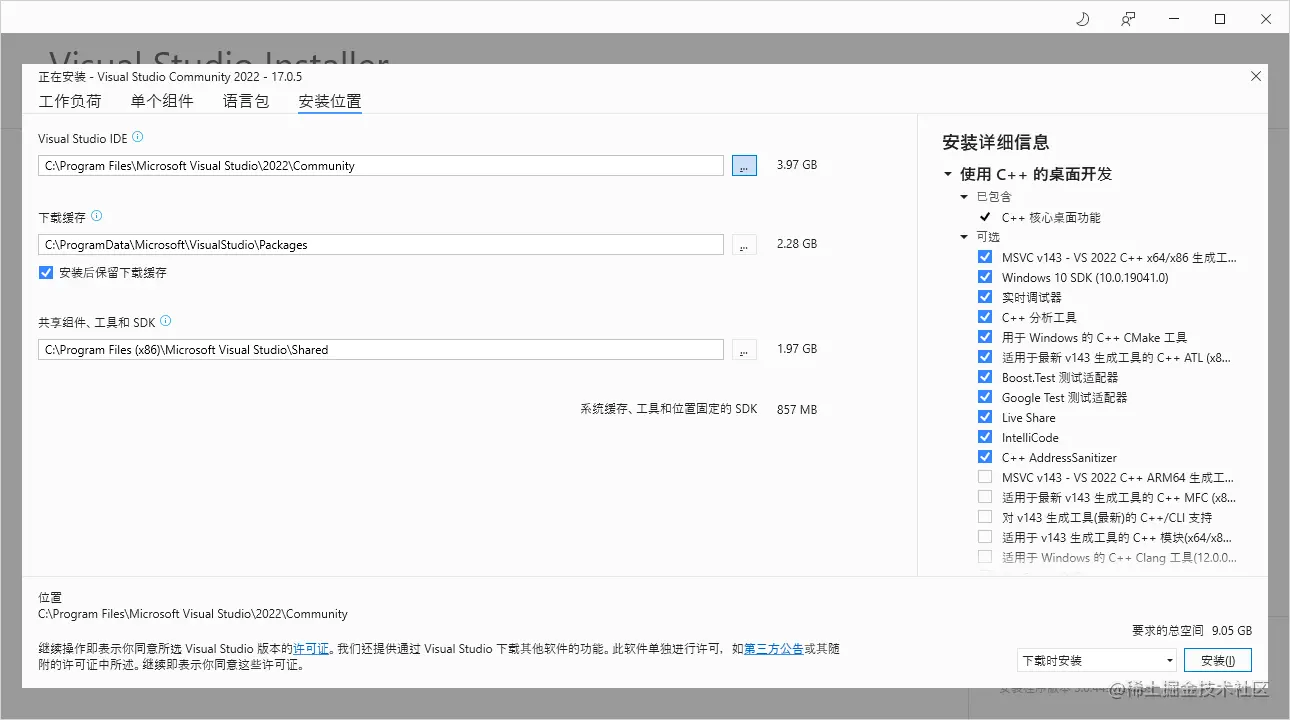This screenshot has width=1290, height=720.
Task: Check the C++ MFC for v143 option
Action: pyautogui.click(x=985, y=497)
